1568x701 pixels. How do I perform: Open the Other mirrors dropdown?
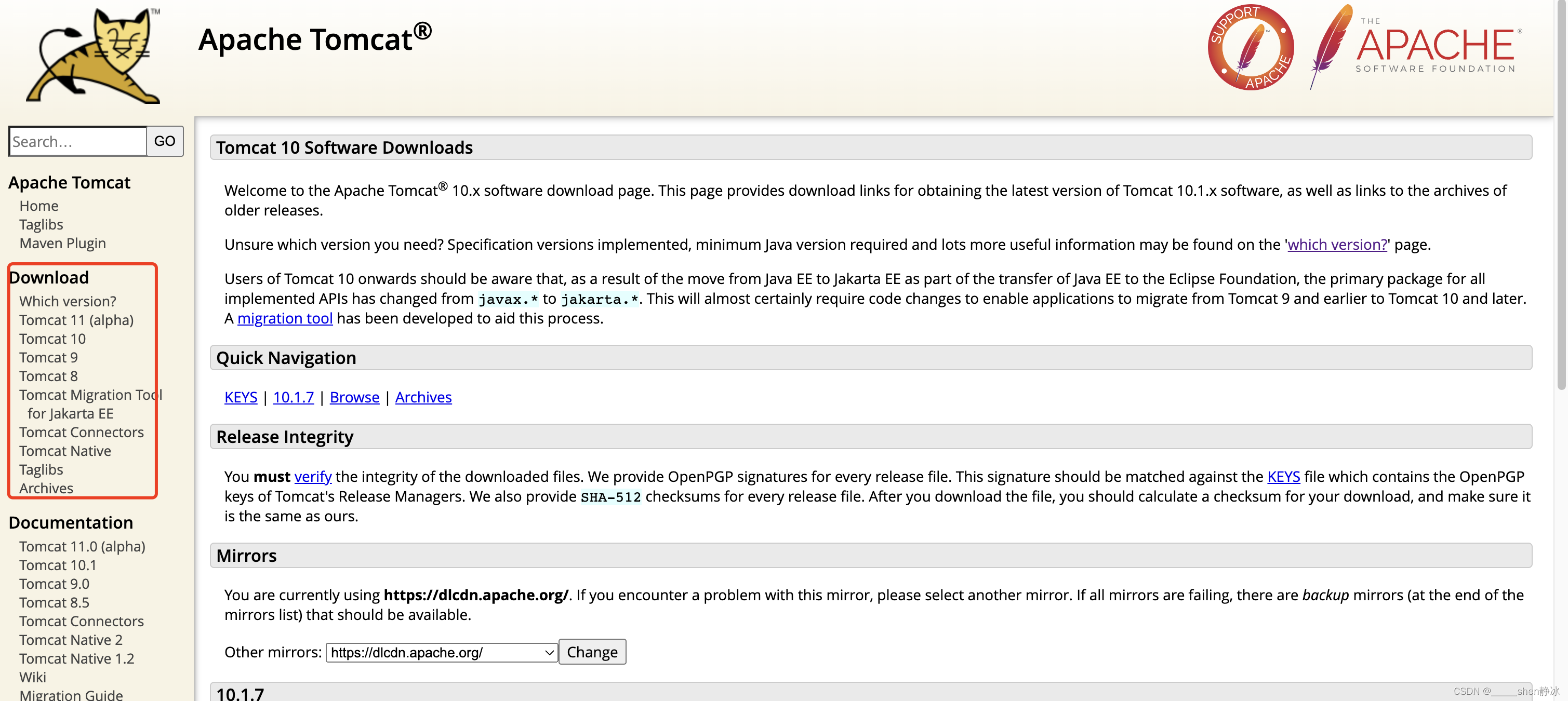click(442, 652)
